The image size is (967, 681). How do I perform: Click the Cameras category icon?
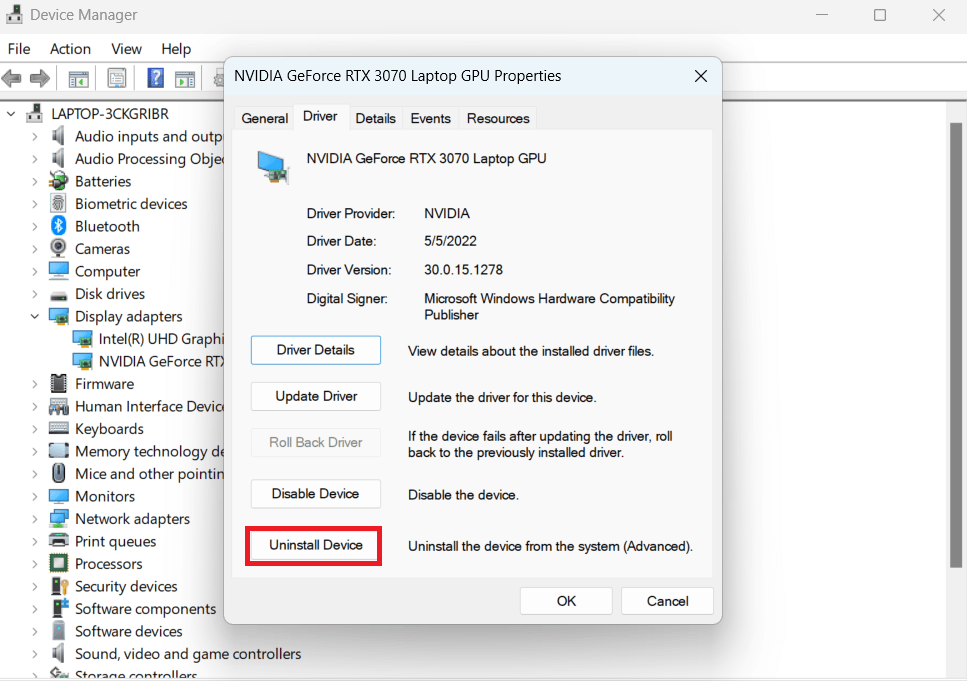click(59, 249)
